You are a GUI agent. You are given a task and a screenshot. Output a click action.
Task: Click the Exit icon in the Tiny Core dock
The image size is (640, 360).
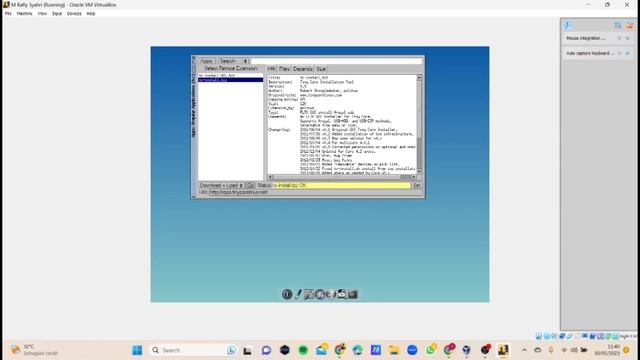287,294
